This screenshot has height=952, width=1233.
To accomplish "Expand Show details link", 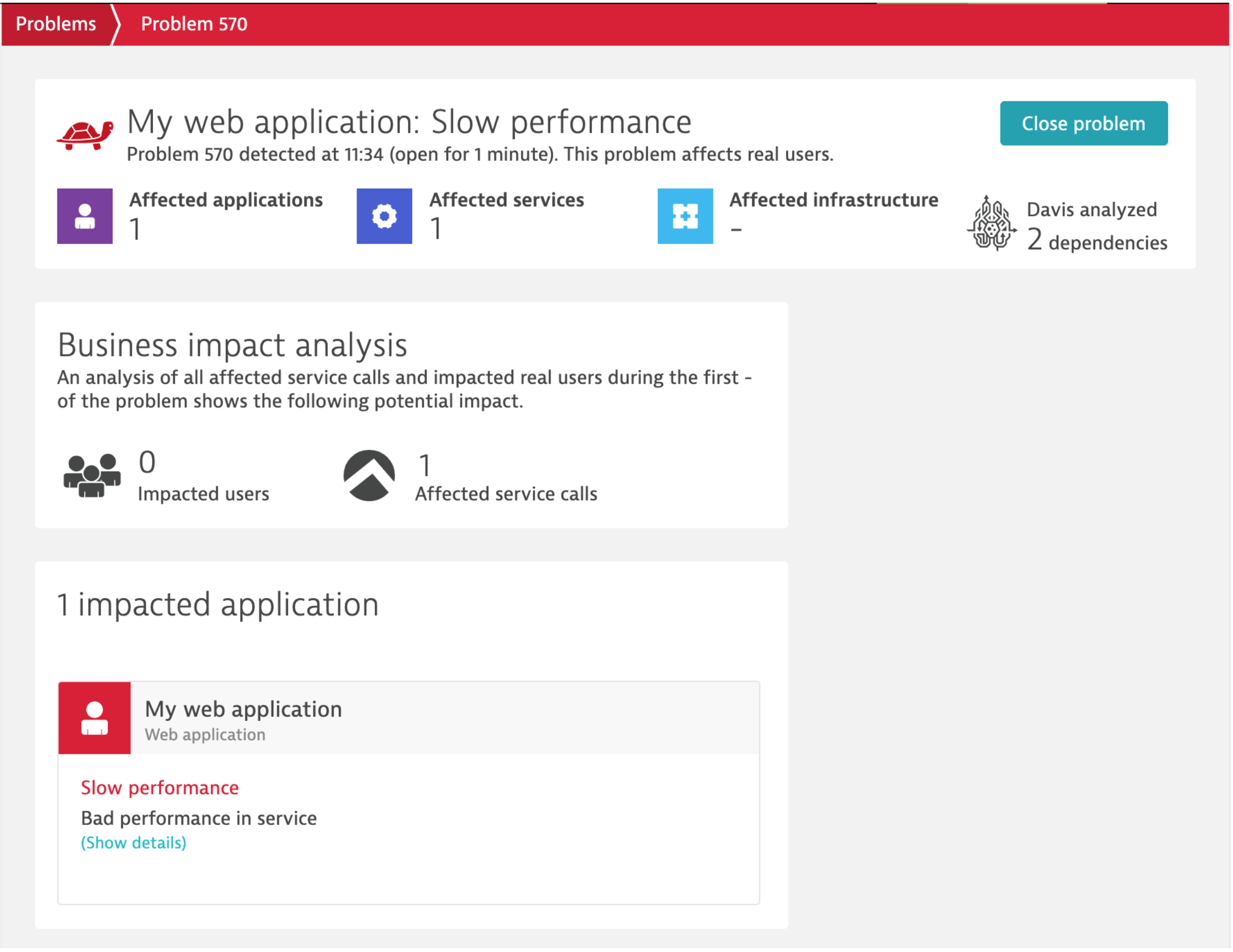I will coord(133,843).
